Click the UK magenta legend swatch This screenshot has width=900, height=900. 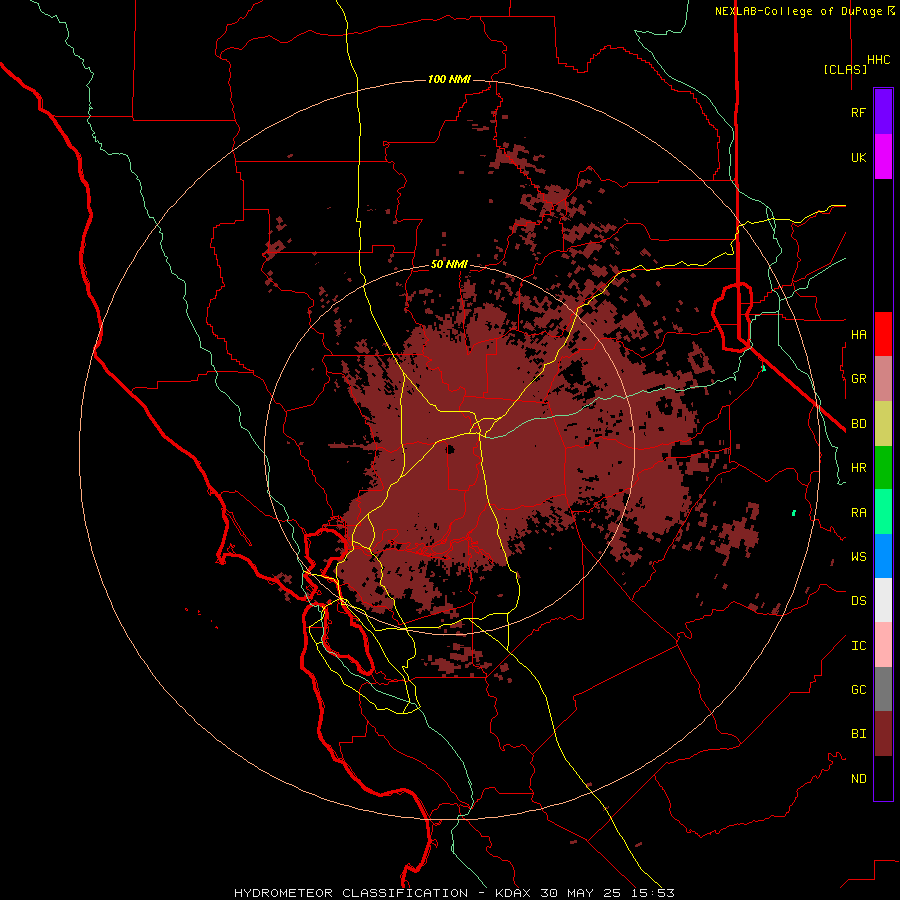pos(883,157)
